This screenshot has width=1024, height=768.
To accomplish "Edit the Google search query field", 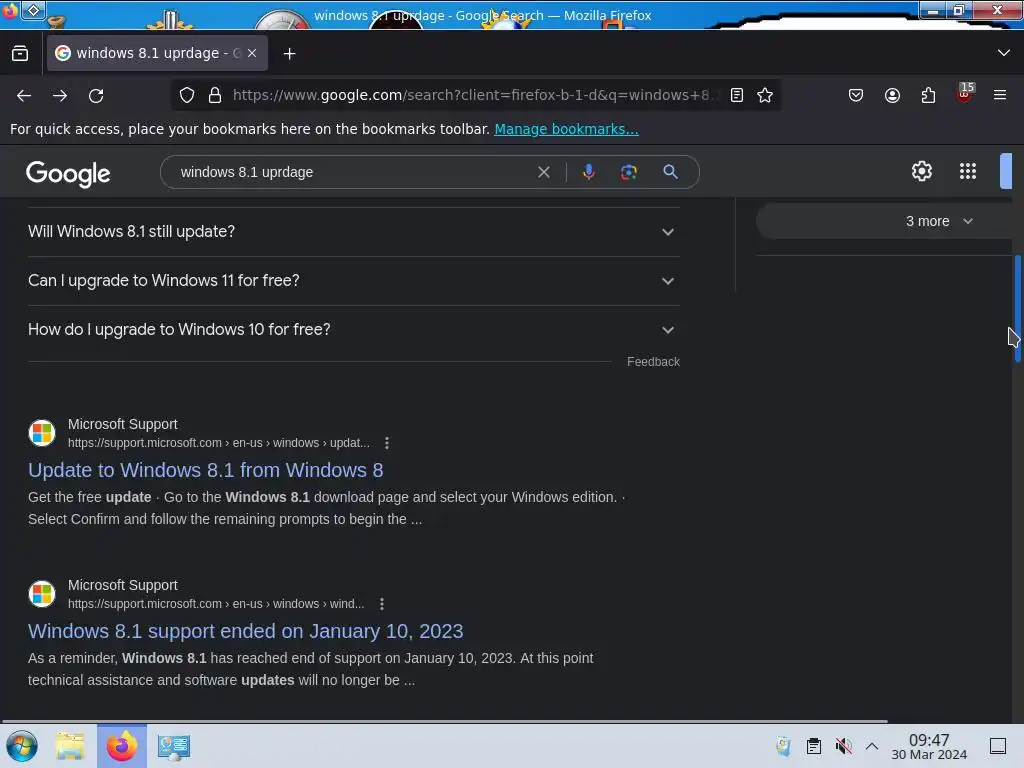I will coord(353,172).
